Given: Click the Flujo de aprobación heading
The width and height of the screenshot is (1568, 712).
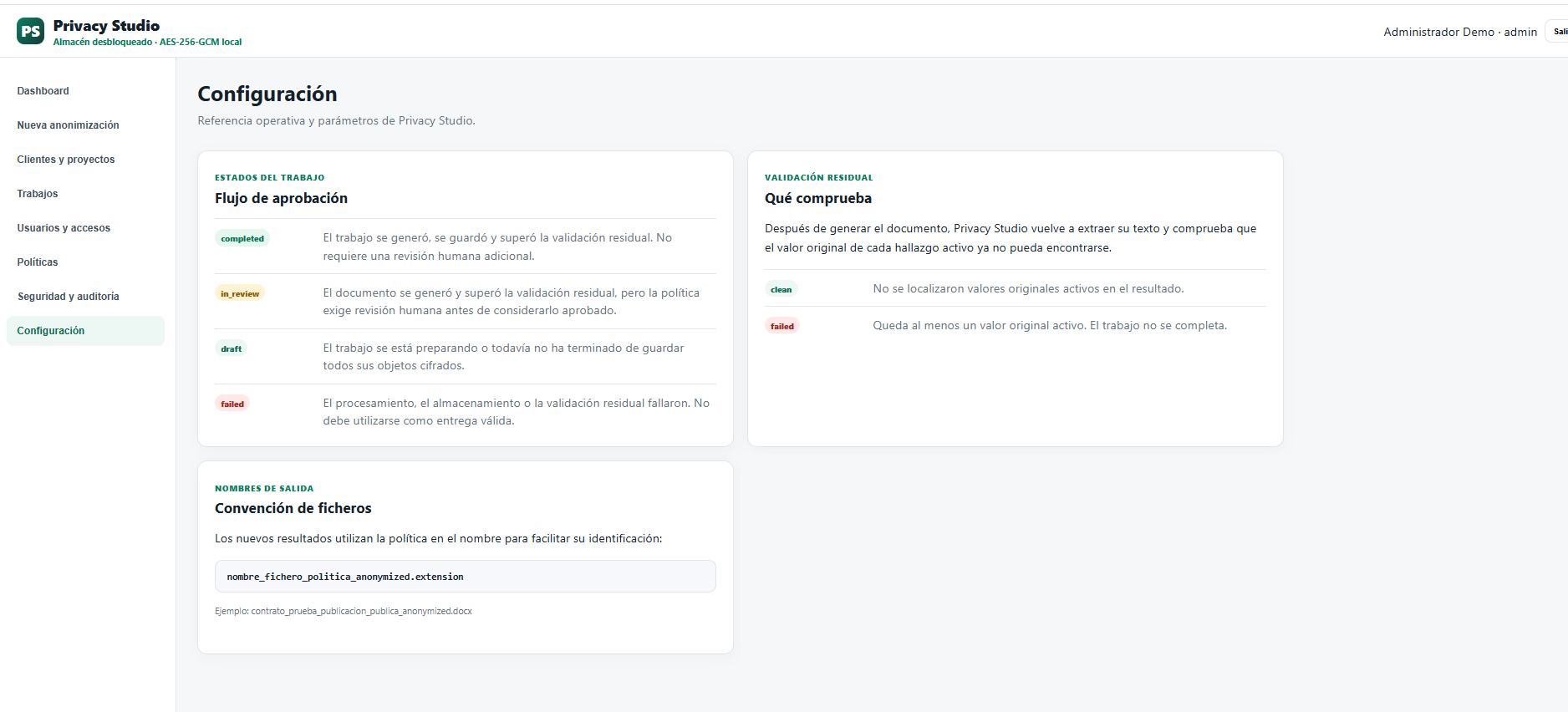Looking at the screenshot, I should click(x=281, y=198).
